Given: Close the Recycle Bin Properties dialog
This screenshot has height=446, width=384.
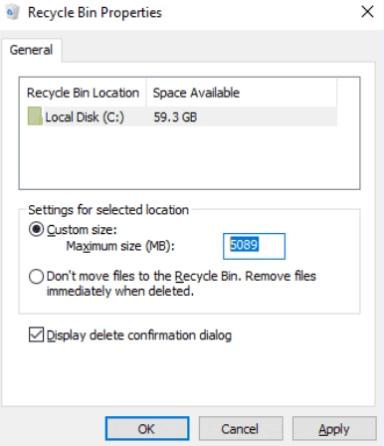Looking at the screenshot, I should 367,12.
